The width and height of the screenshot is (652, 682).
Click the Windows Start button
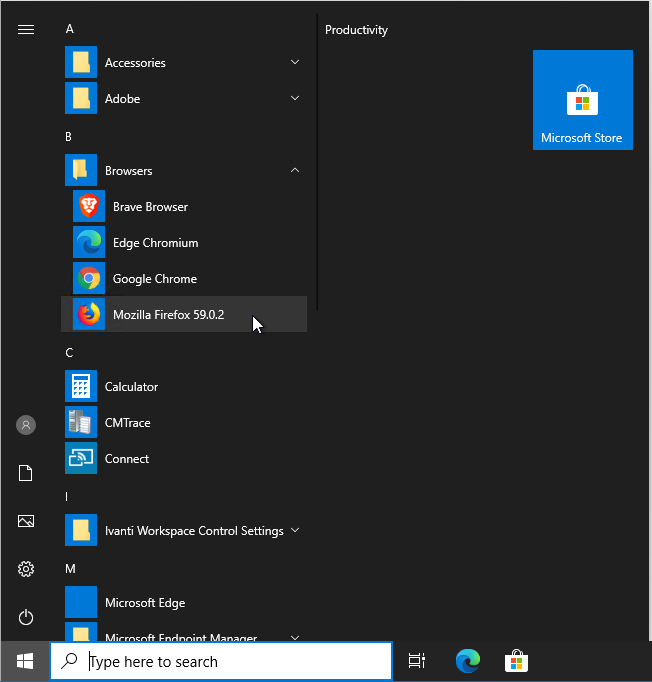[x=25, y=662]
